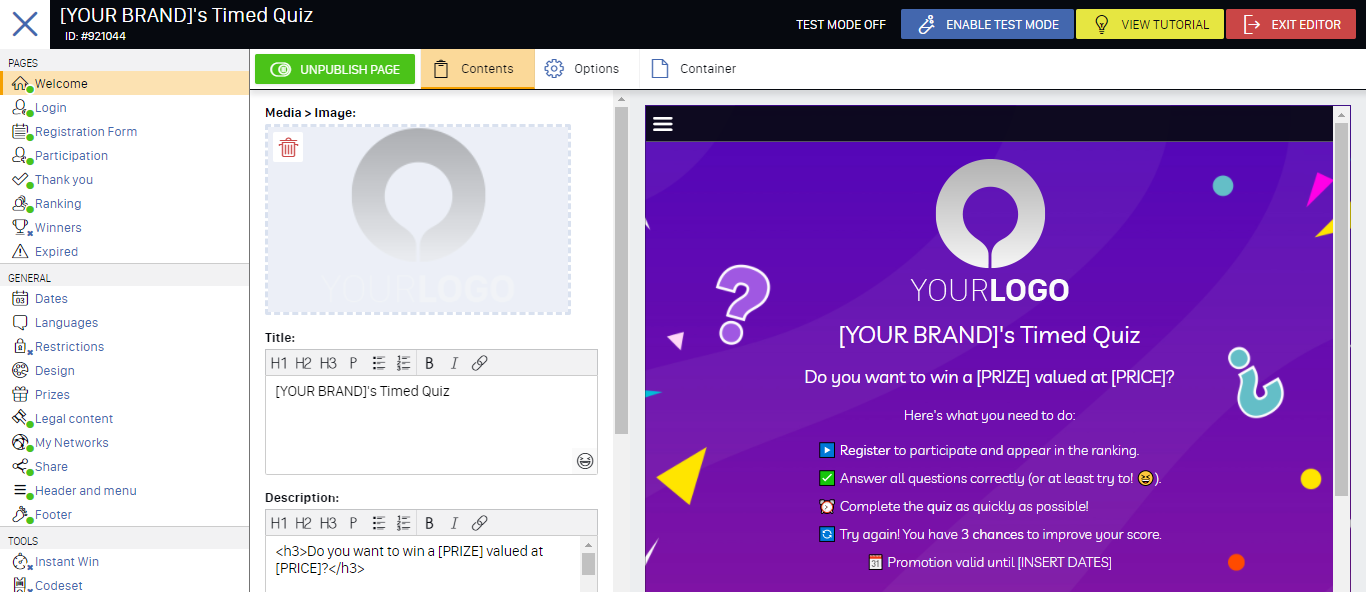Apply bulleted list to the Description text

(x=378, y=522)
